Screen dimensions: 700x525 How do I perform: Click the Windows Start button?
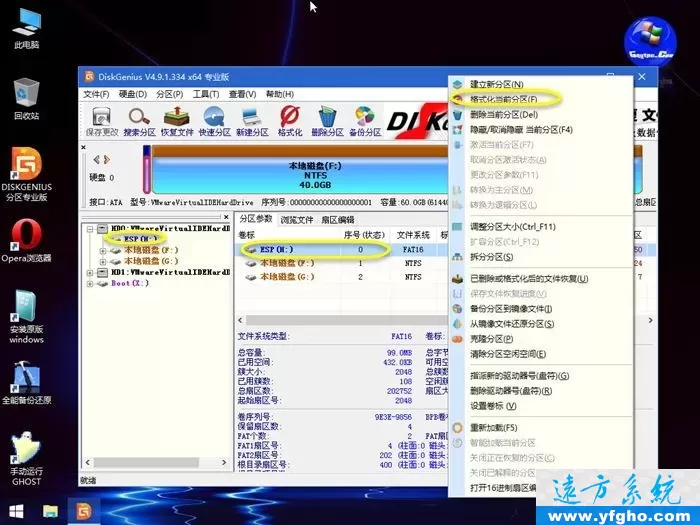(x=16, y=512)
